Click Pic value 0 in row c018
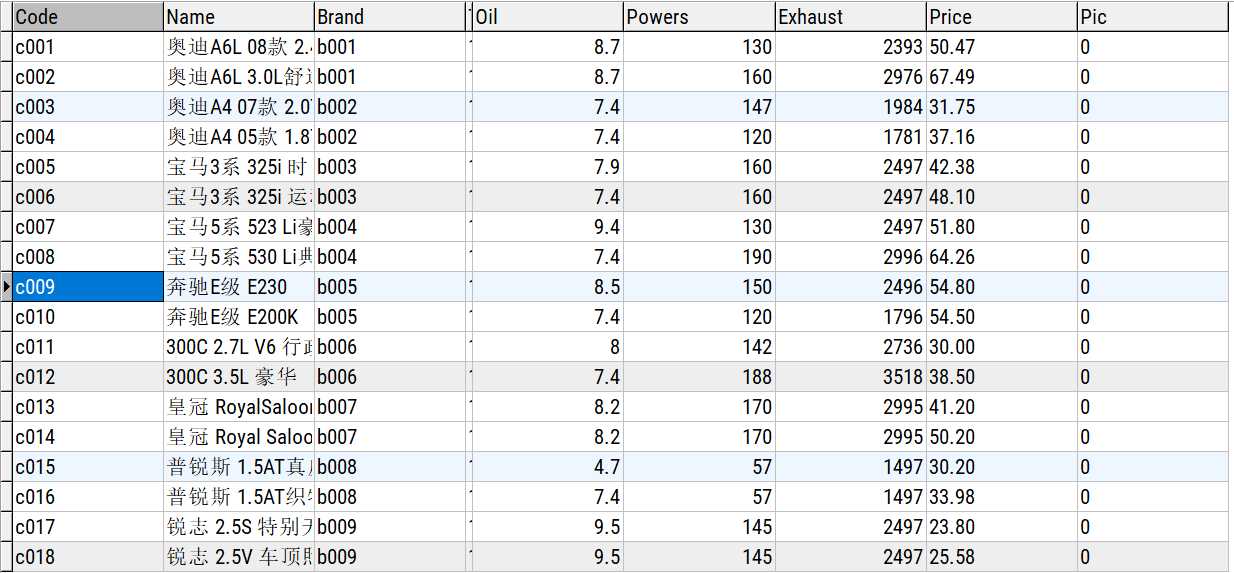The width and height of the screenshot is (1234, 573). (x=1153, y=557)
